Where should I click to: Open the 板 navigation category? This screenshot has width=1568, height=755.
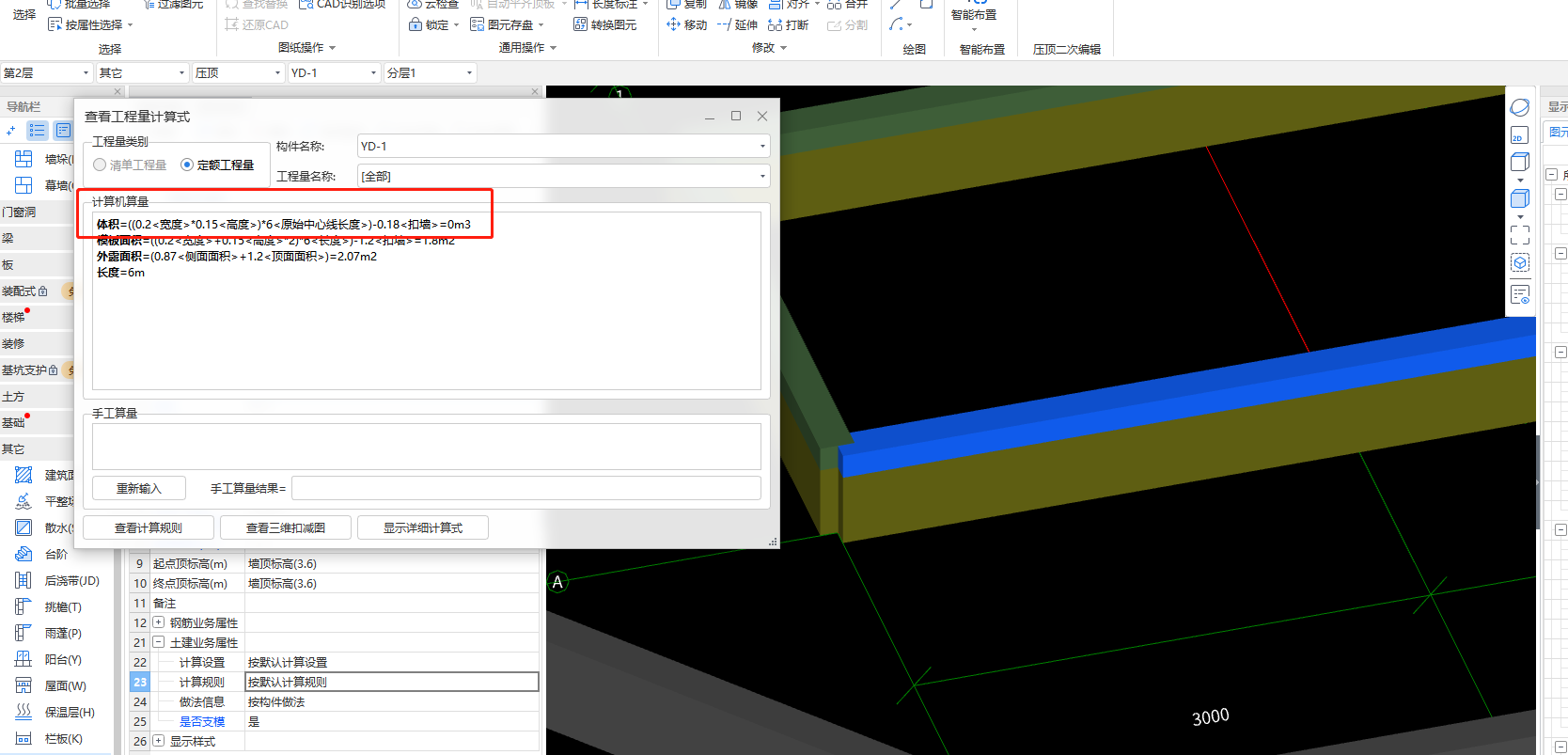(x=37, y=265)
